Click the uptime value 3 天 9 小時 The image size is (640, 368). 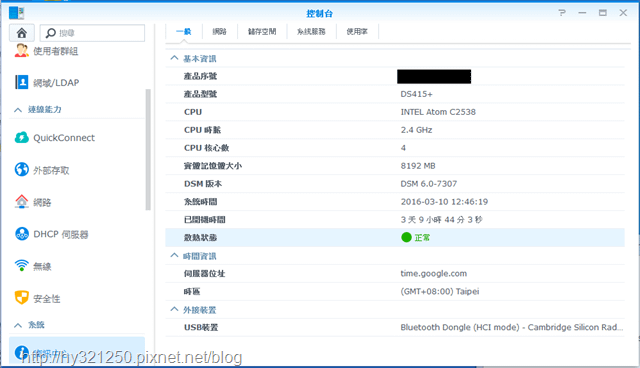pos(442,219)
